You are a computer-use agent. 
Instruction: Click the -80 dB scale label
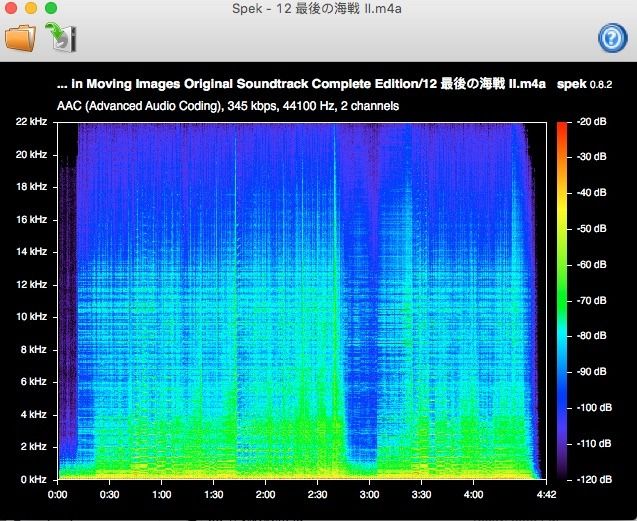(x=592, y=336)
